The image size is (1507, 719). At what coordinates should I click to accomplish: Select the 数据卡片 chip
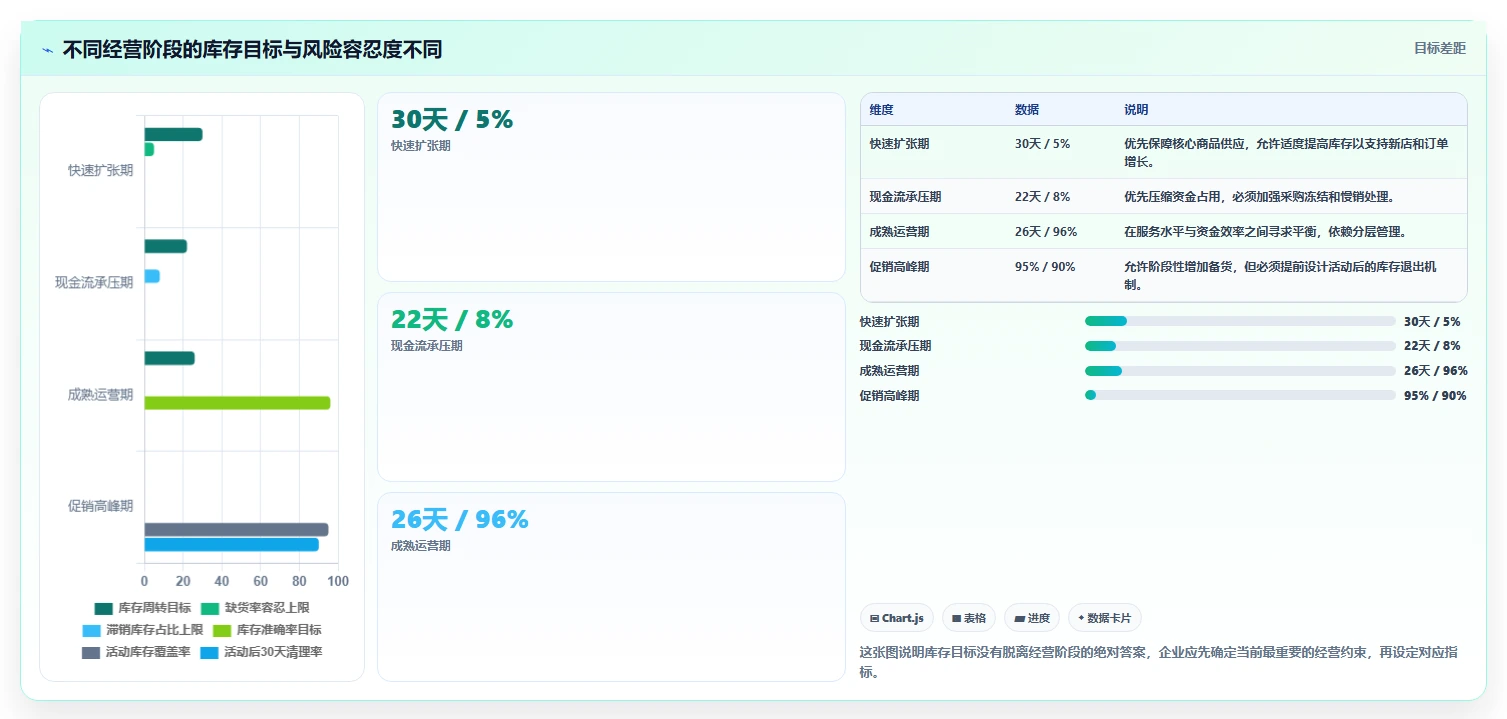click(1105, 618)
